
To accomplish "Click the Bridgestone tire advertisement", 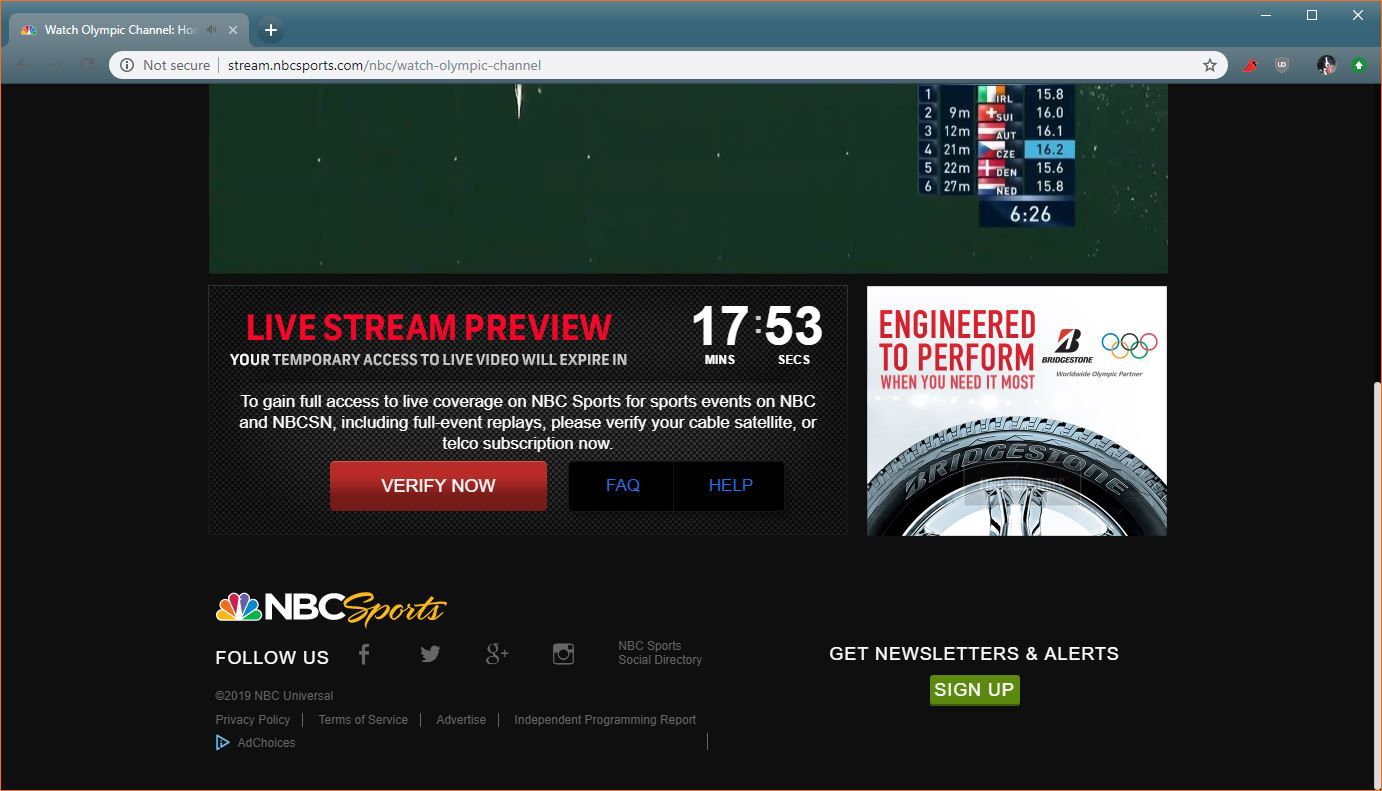I will point(1016,411).
